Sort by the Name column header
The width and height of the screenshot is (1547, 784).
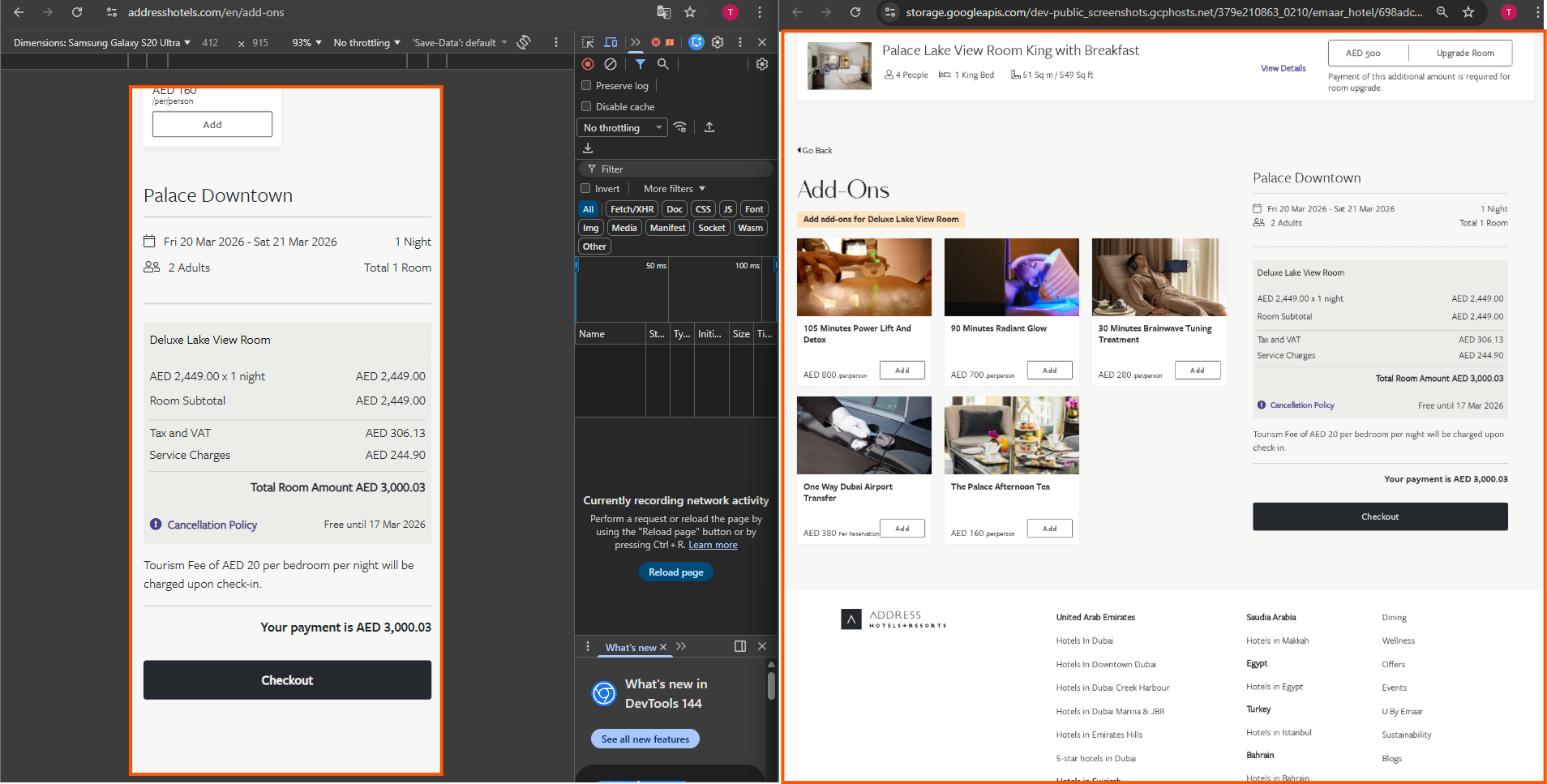(x=610, y=333)
